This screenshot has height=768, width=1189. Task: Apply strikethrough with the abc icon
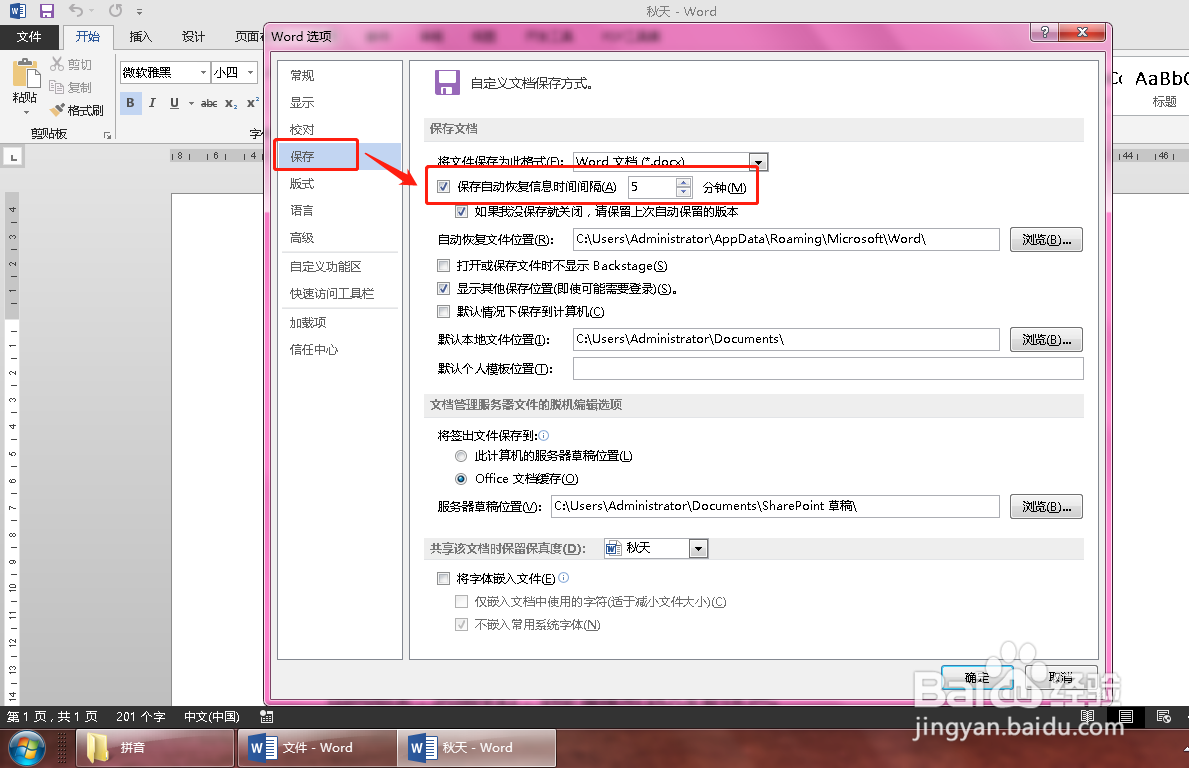209,103
